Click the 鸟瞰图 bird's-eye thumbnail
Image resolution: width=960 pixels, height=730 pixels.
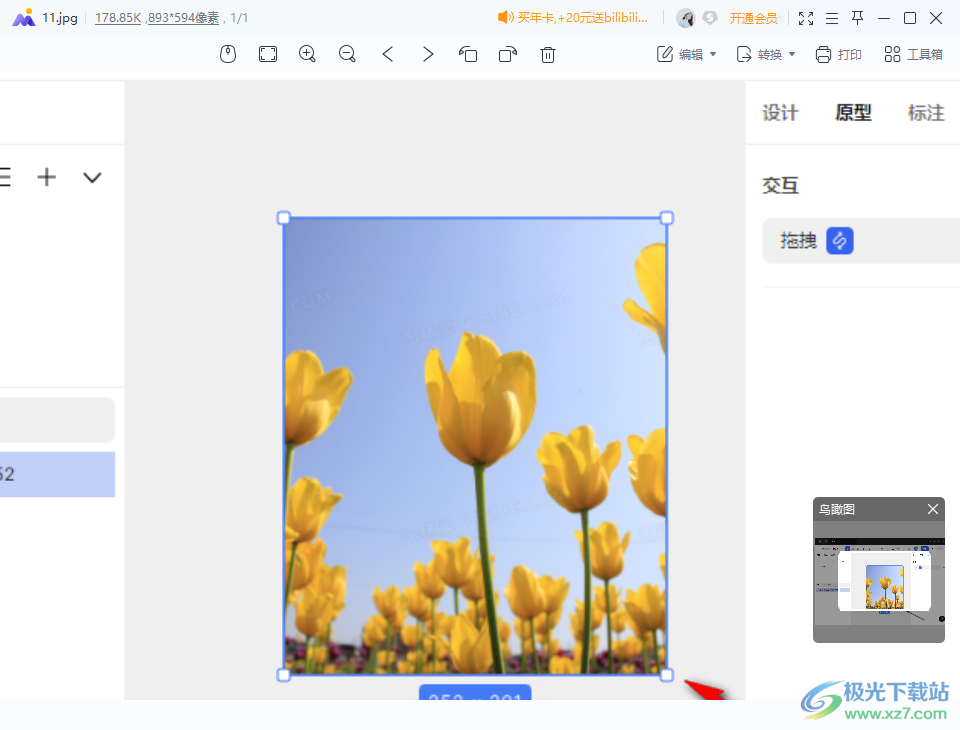(878, 582)
